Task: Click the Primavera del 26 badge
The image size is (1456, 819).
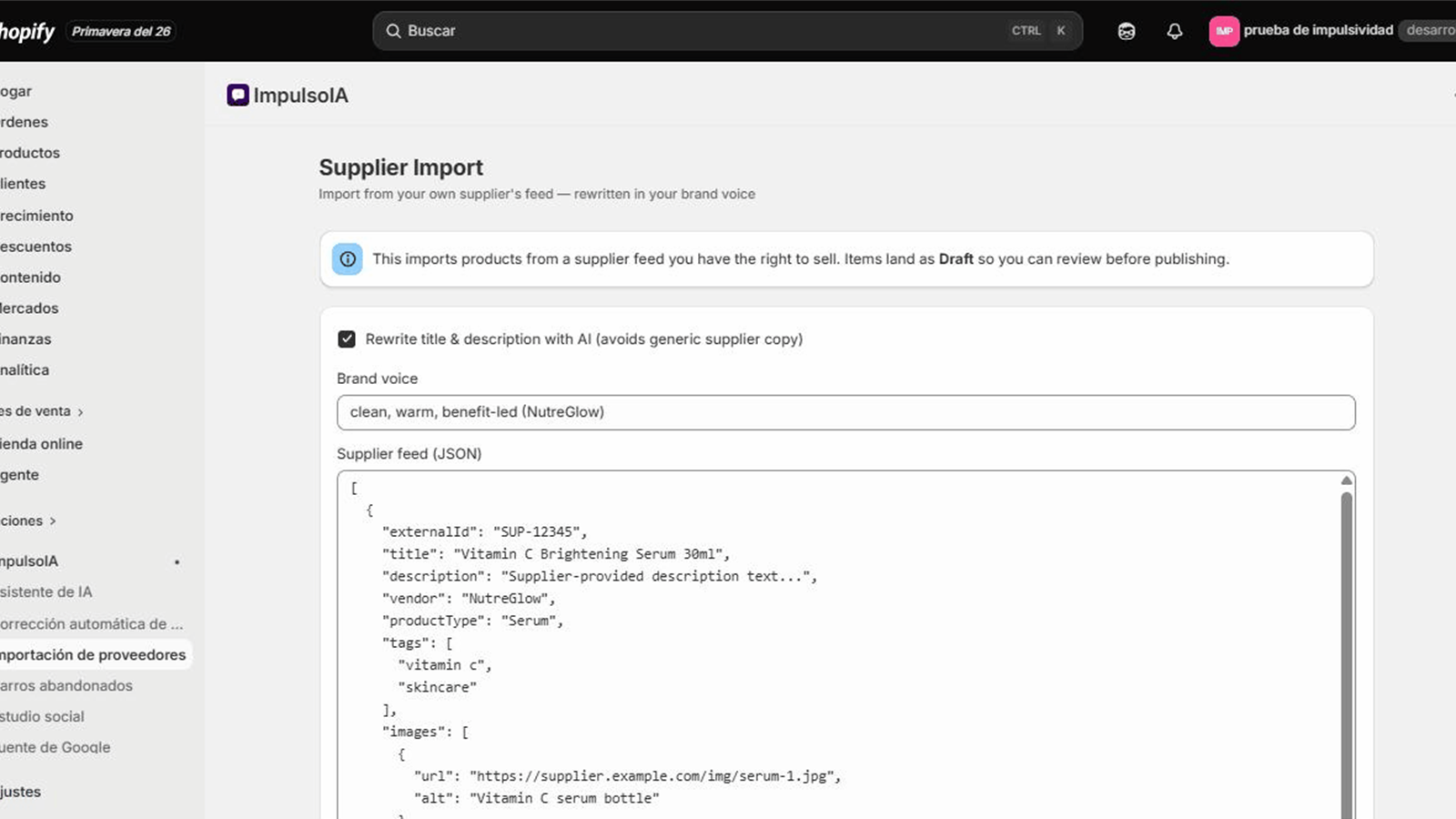Action: point(121,32)
